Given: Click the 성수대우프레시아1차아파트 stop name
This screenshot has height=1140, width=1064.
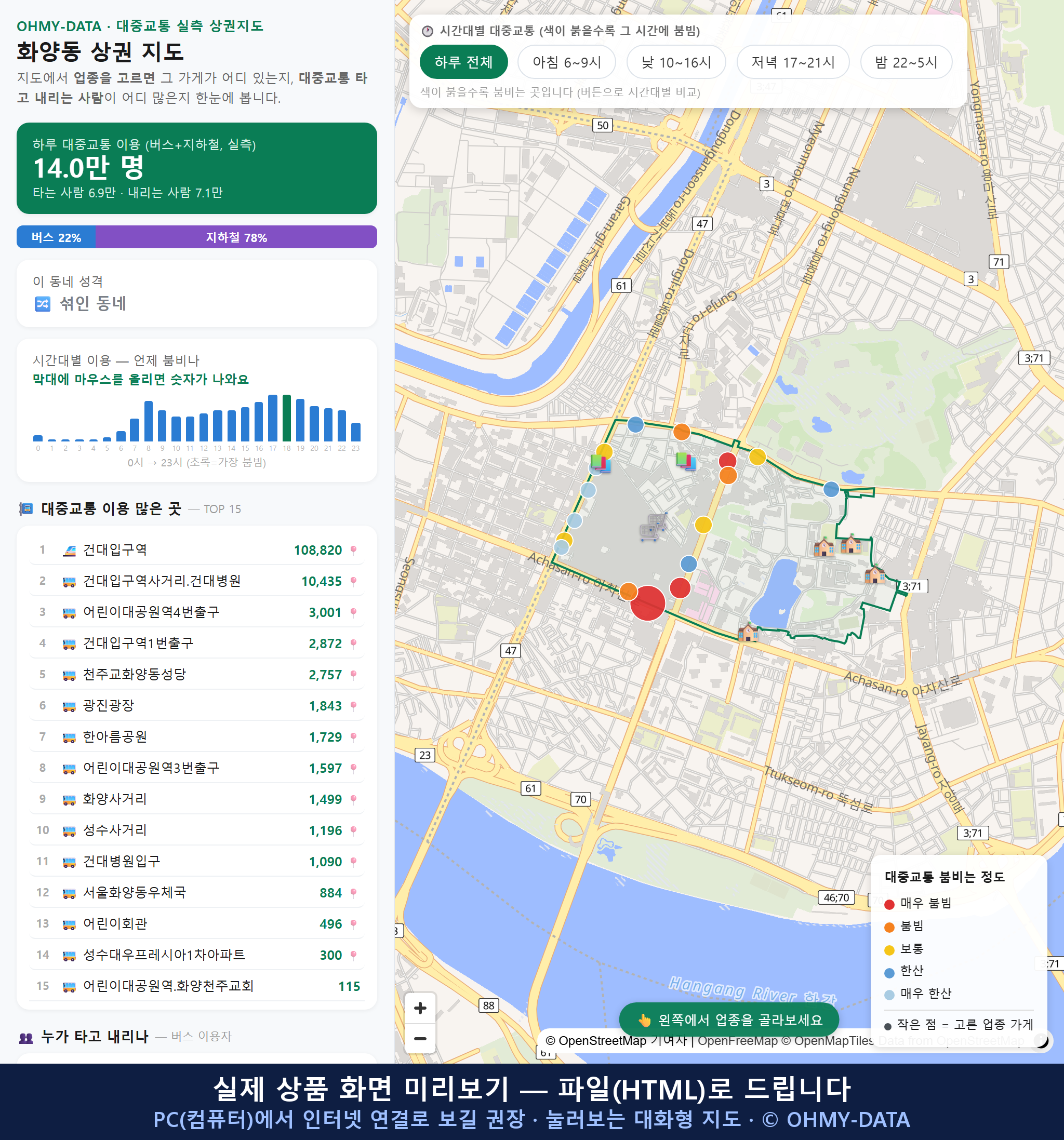Looking at the screenshot, I should click(164, 955).
